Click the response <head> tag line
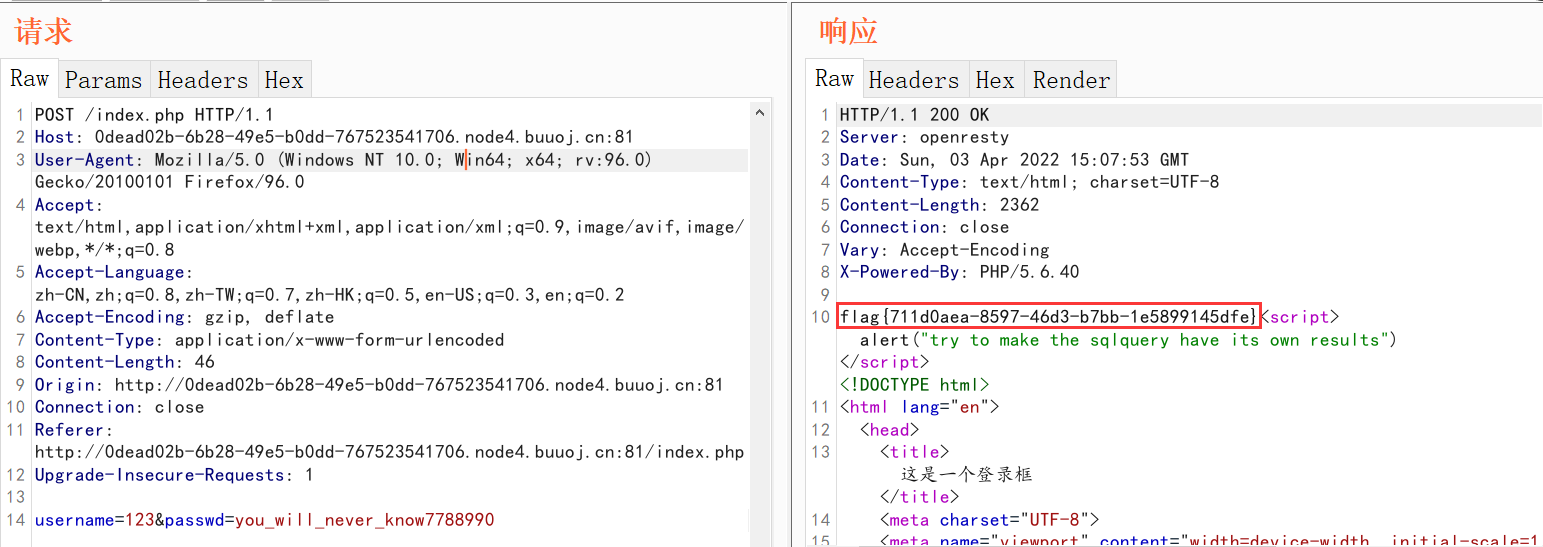Viewport: 1543px width, 547px height. tap(889, 430)
